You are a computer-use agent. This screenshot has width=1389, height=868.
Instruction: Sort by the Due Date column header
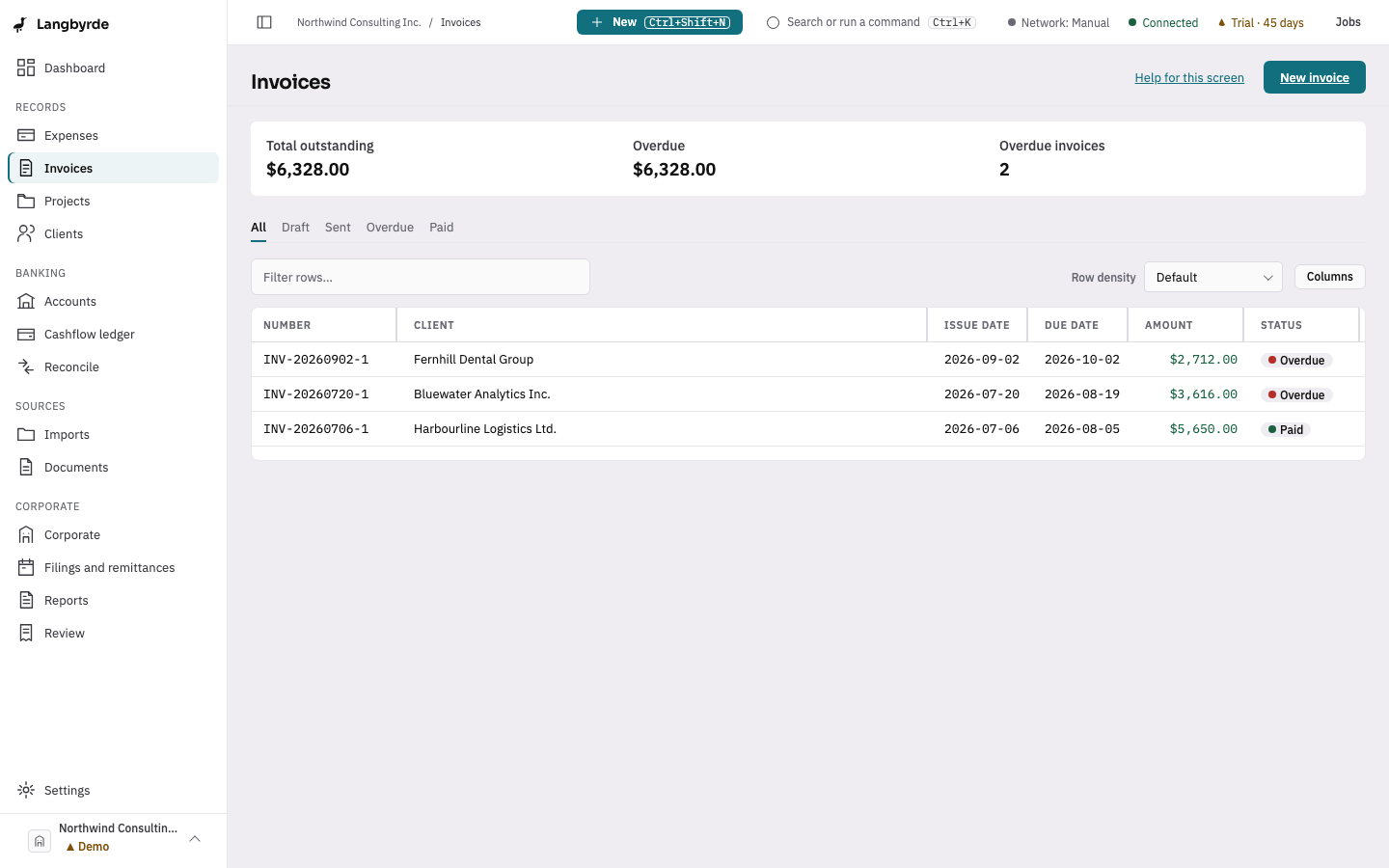[1076, 325]
